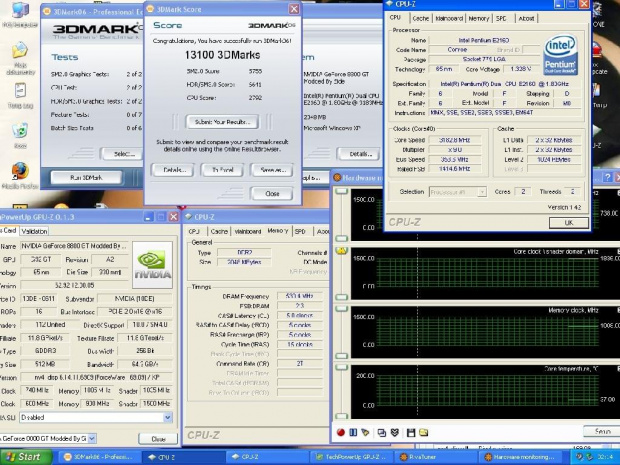The width and height of the screenshot is (620, 465).
Task: Click the overlapping windows icon in monitor toolbar
Action: [382, 432]
